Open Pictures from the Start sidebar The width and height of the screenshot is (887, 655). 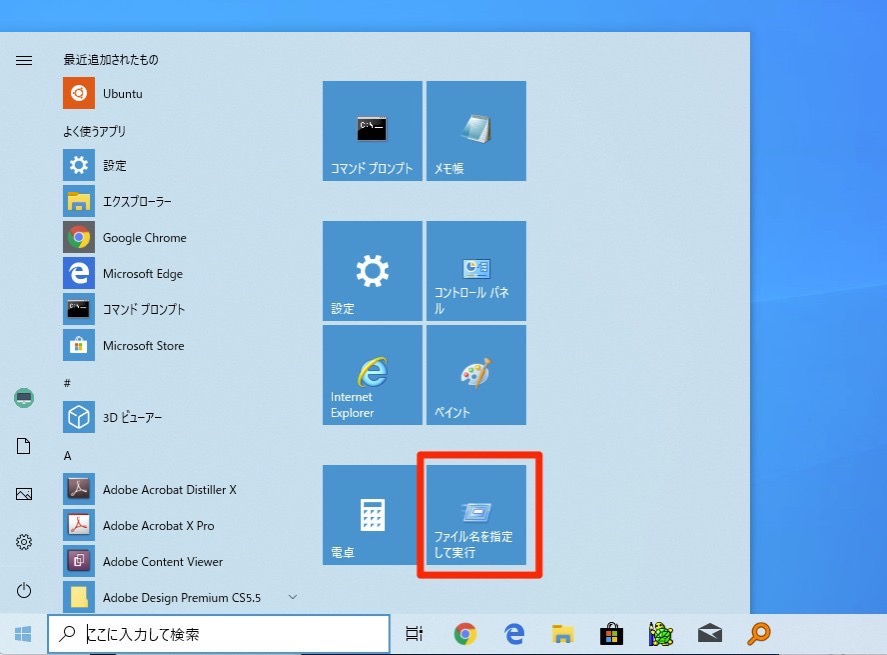[24, 494]
